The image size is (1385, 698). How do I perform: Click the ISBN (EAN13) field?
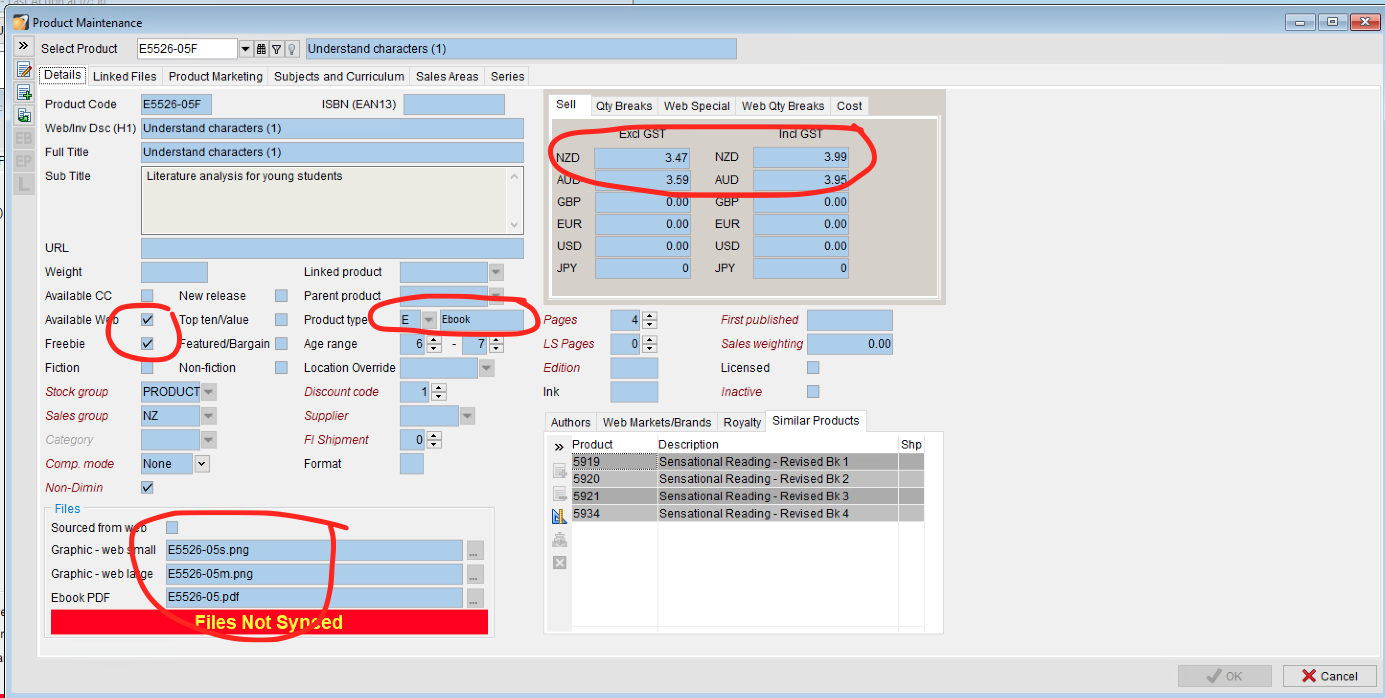[x=454, y=104]
